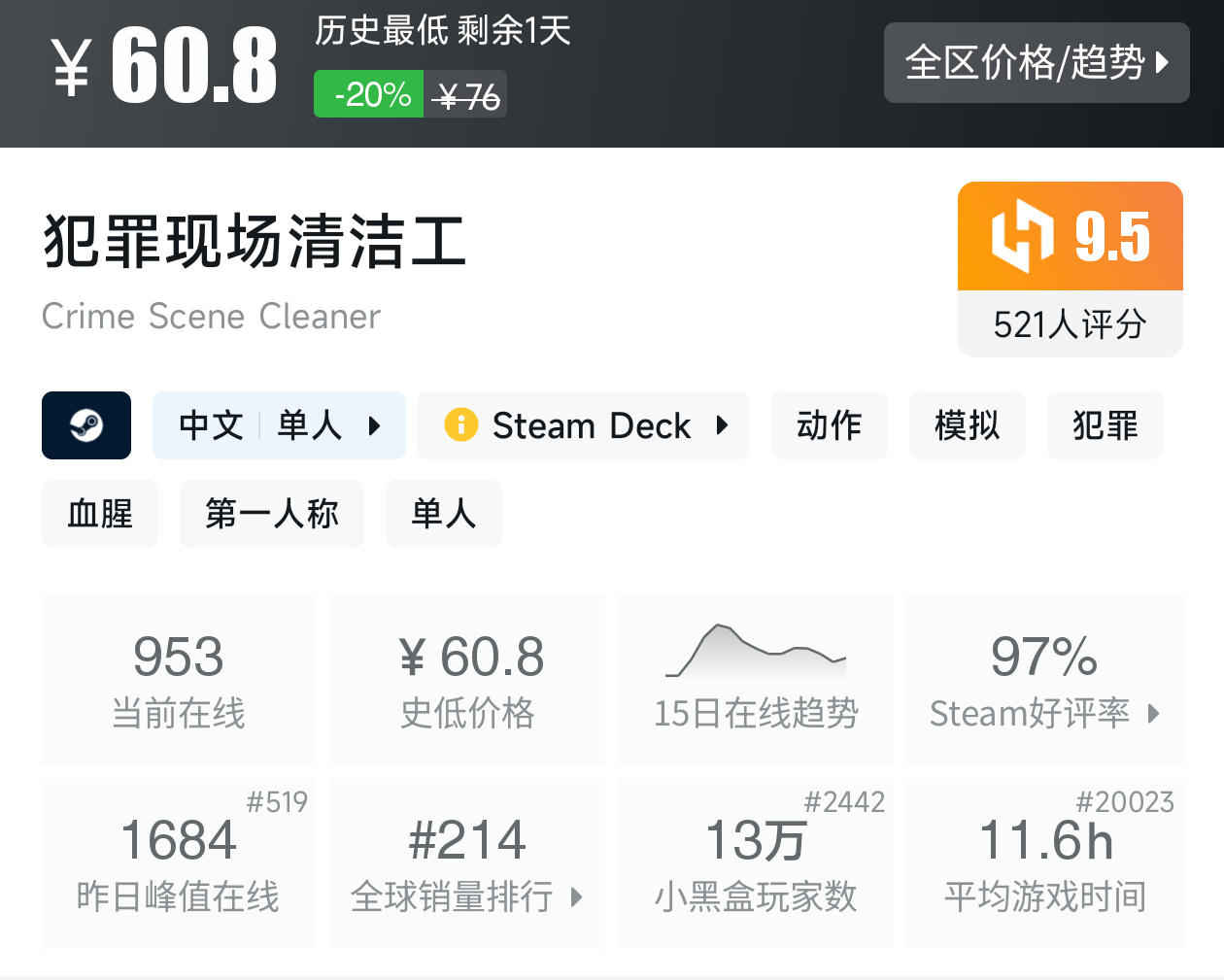Click the green -20% discount badge
This screenshot has height=980, width=1224.
[369, 95]
